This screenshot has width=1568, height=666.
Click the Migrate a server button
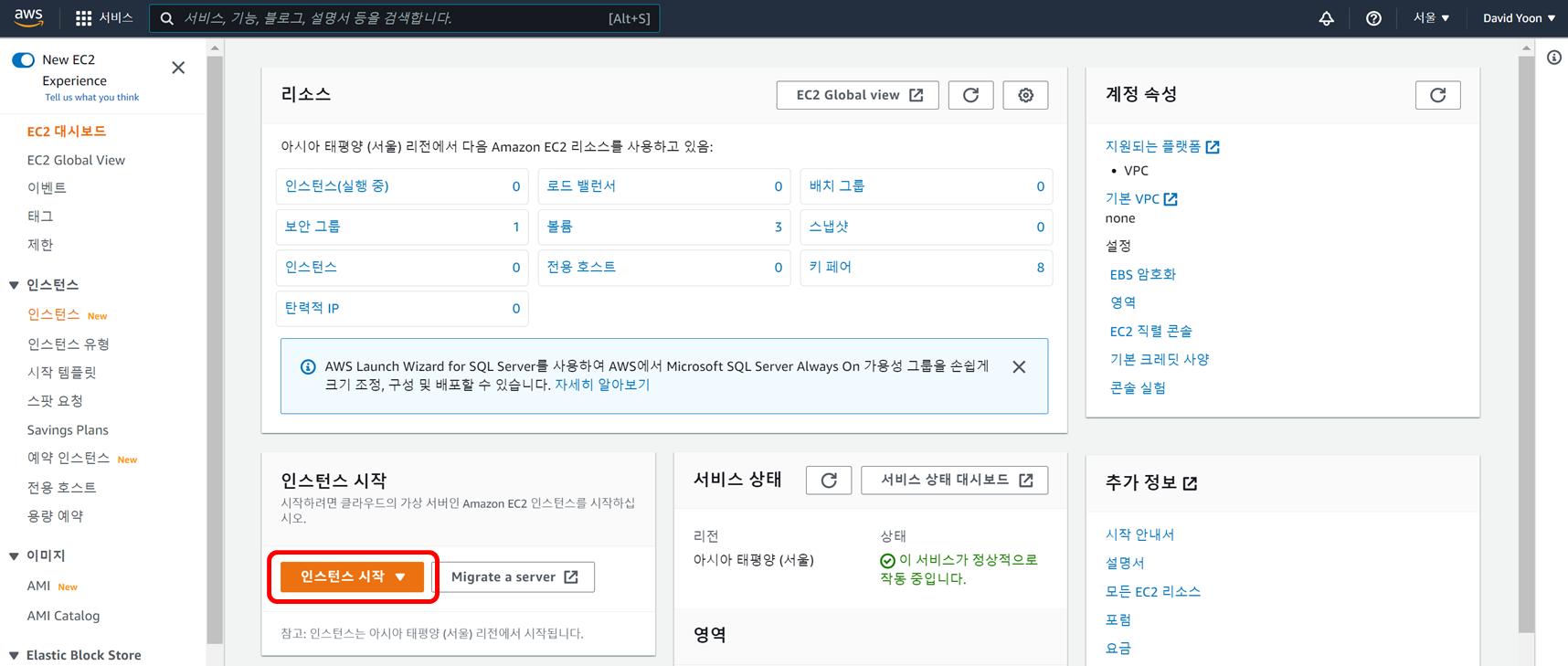tap(514, 576)
